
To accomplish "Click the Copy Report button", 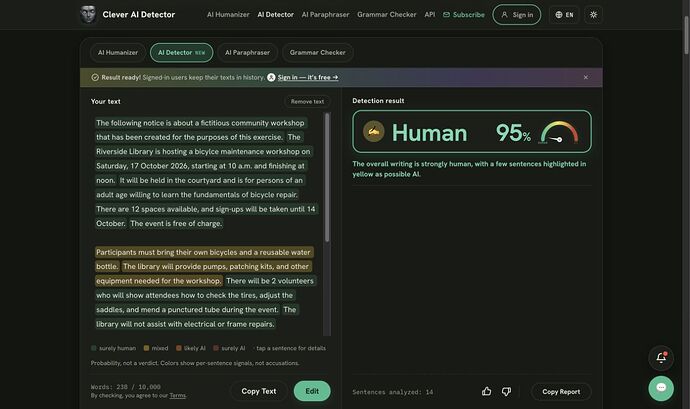I will tap(561, 391).
